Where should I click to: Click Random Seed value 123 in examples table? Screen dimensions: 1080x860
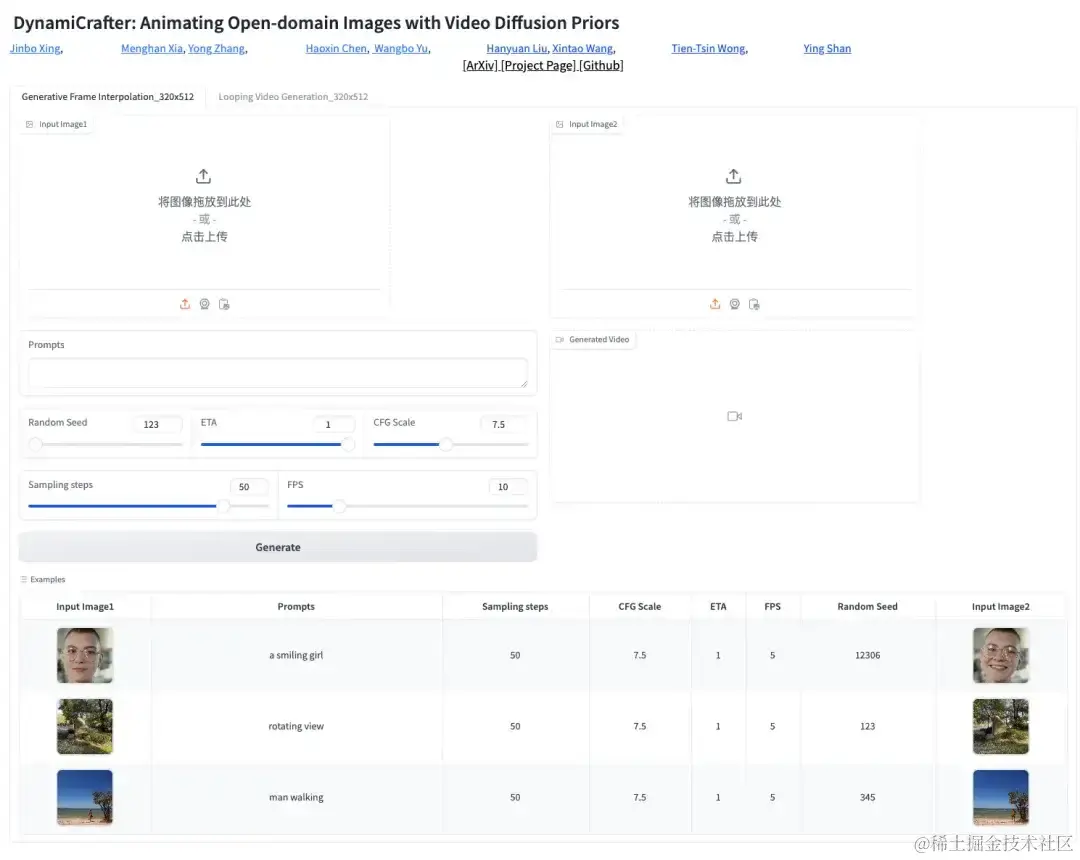click(868, 726)
